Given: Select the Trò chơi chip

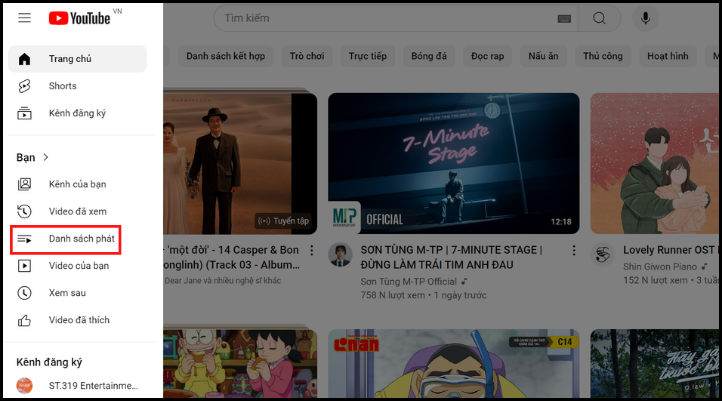Looking at the screenshot, I should click(x=307, y=56).
